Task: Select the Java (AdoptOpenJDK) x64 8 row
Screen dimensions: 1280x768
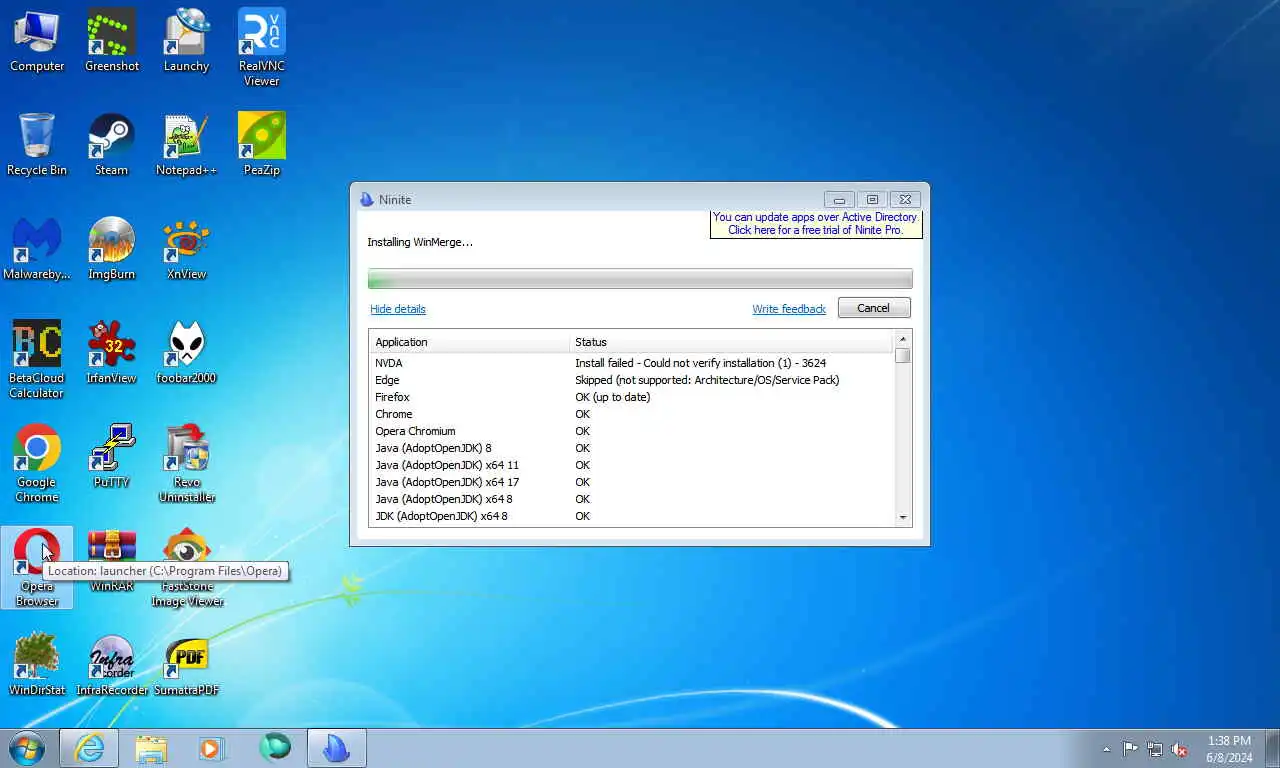Action: click(632, 499)
